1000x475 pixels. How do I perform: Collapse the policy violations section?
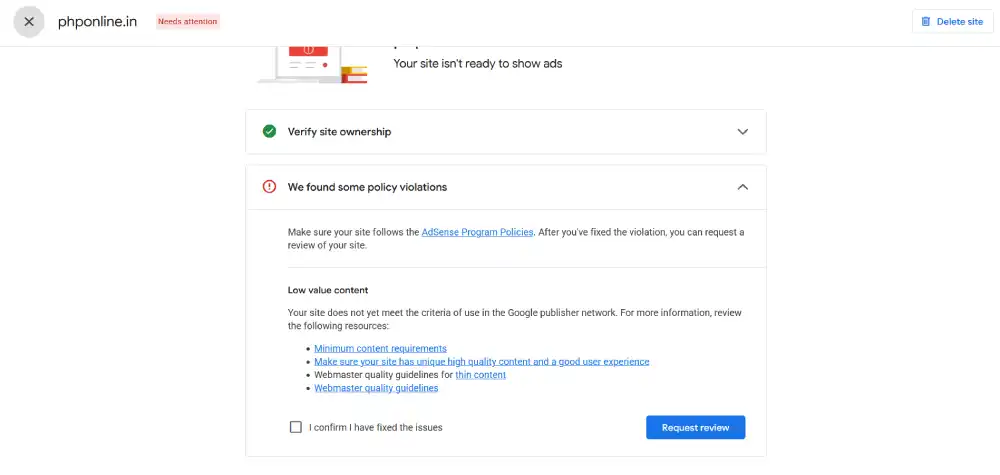click(x=742, y=187)
